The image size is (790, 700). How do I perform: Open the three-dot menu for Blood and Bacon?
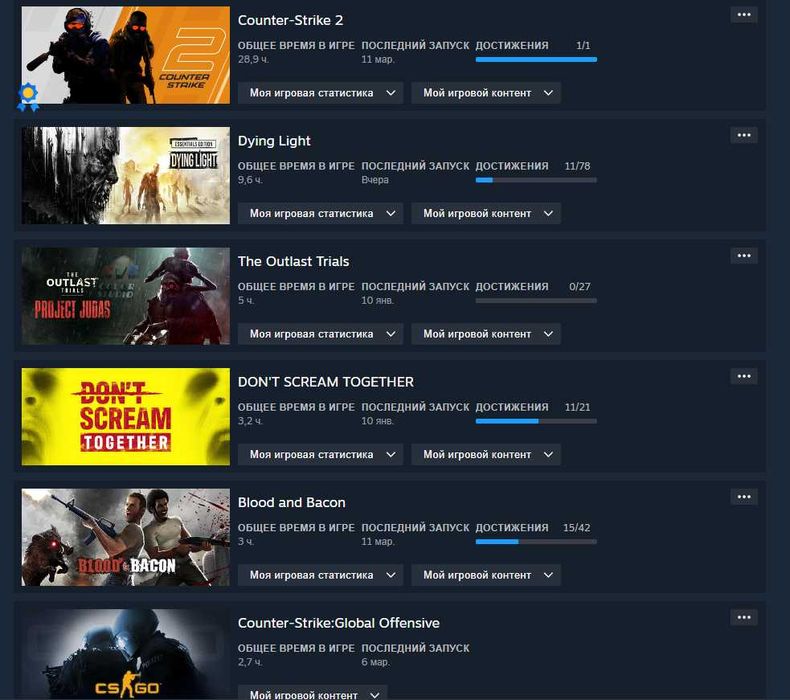744,497
